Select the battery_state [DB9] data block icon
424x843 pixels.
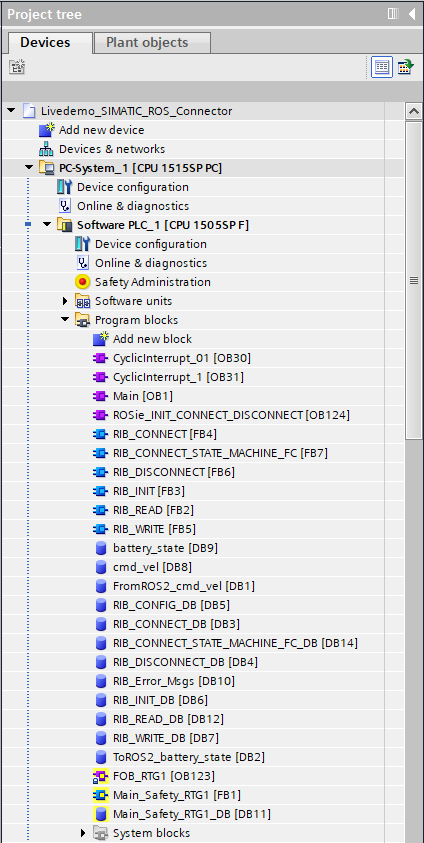(101, 548)
